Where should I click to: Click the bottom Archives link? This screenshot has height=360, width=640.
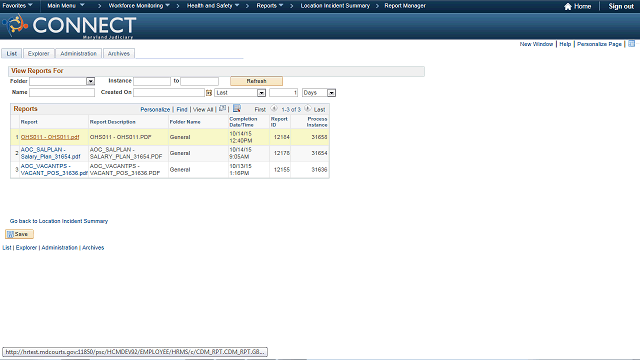93,248
